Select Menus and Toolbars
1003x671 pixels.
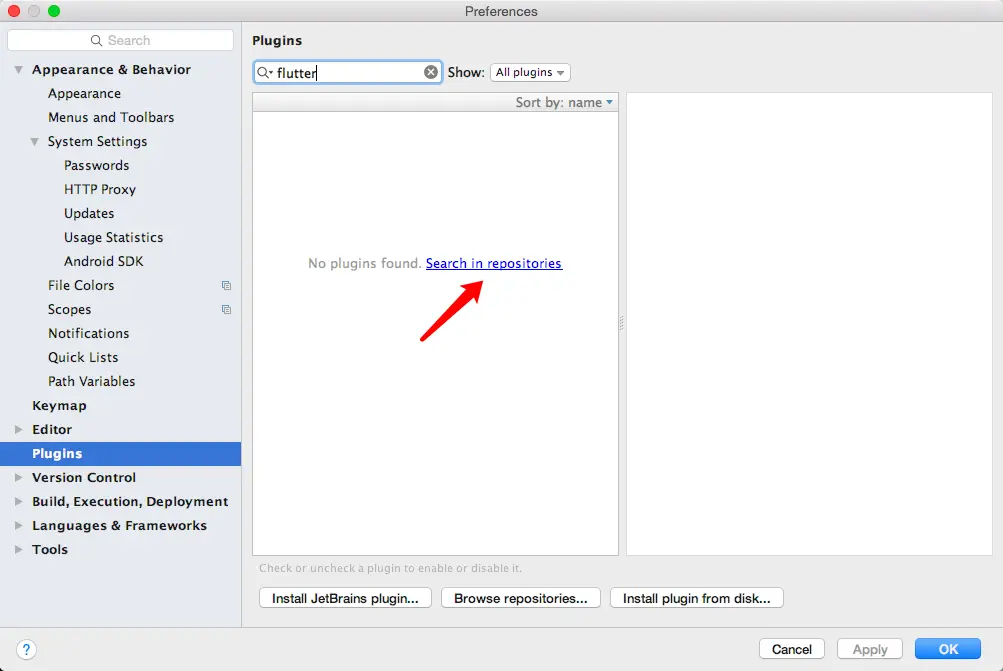coord(111,117)
